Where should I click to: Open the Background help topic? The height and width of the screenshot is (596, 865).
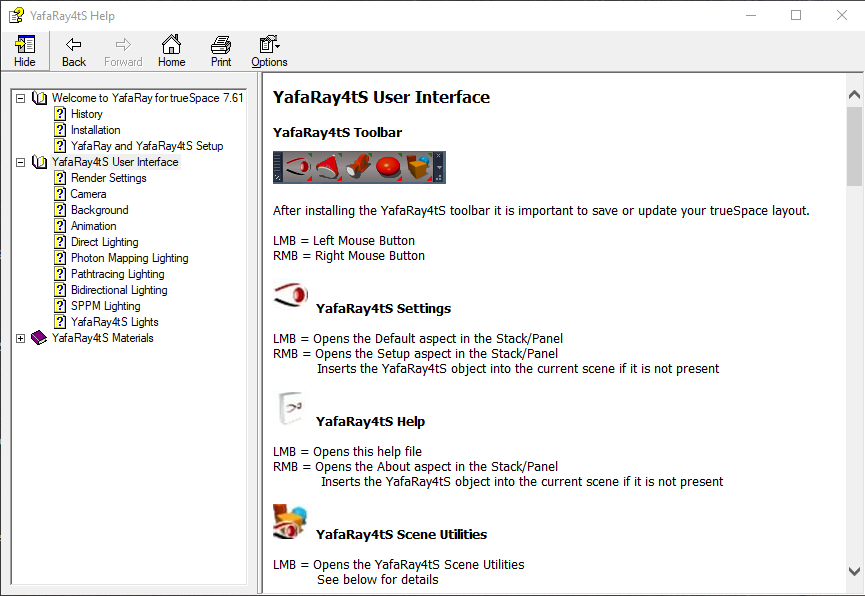pyautogui.click(x=100, y=210)
